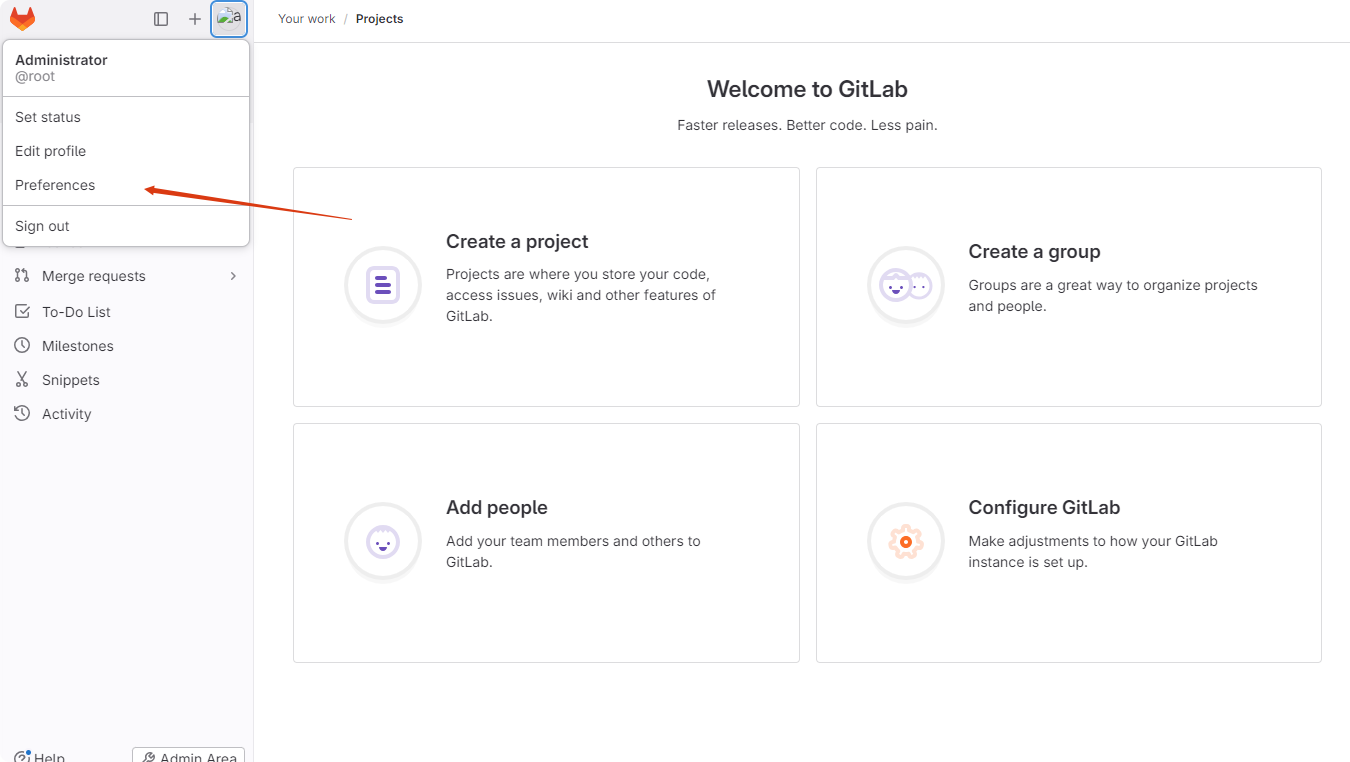Click the Milestones clock icon

point(22,346)
